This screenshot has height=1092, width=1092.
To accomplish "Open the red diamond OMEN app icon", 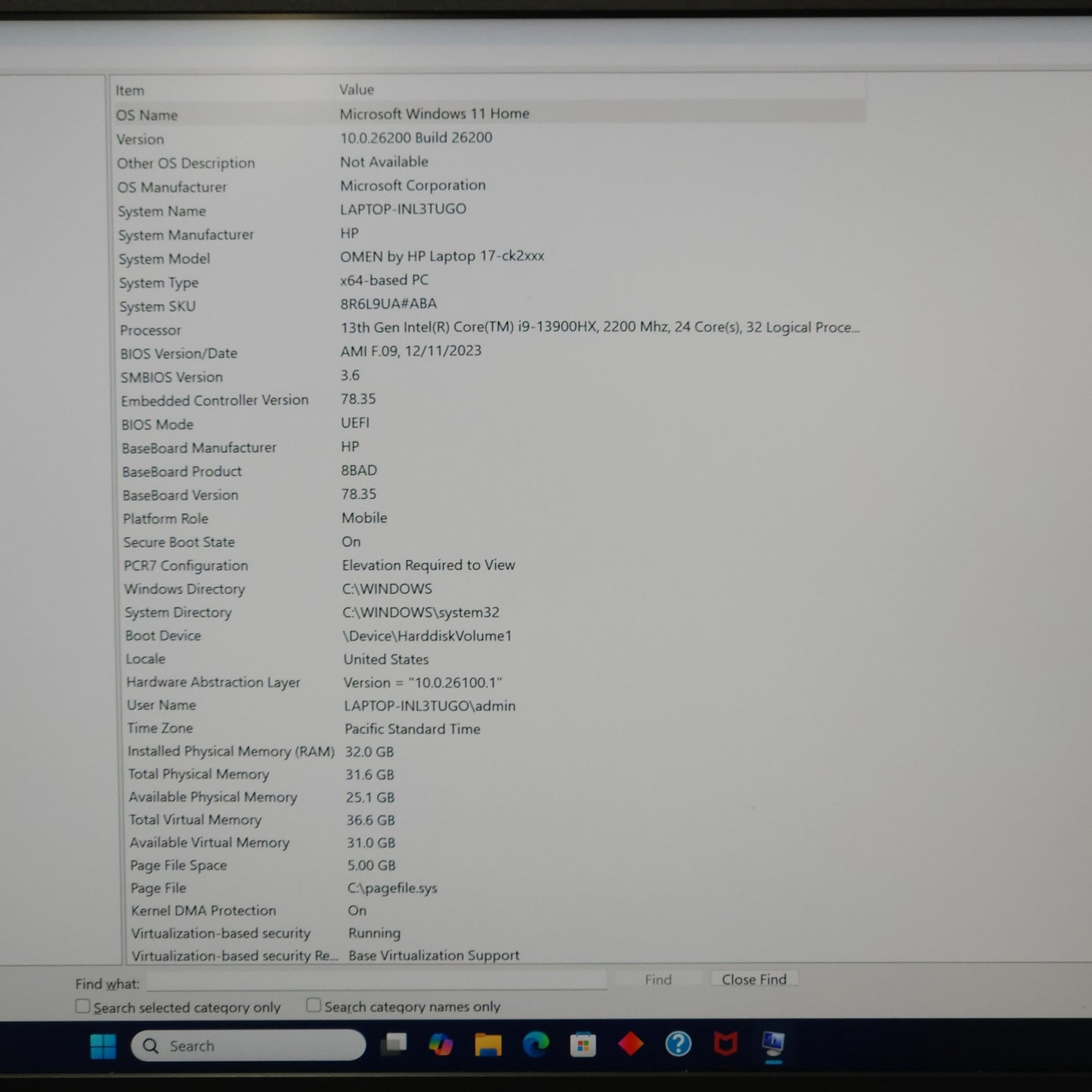I will coord(630,1045).
